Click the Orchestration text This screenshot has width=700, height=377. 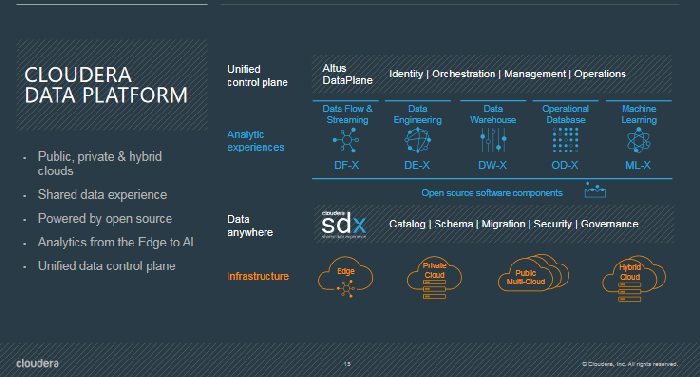[463, 74]
